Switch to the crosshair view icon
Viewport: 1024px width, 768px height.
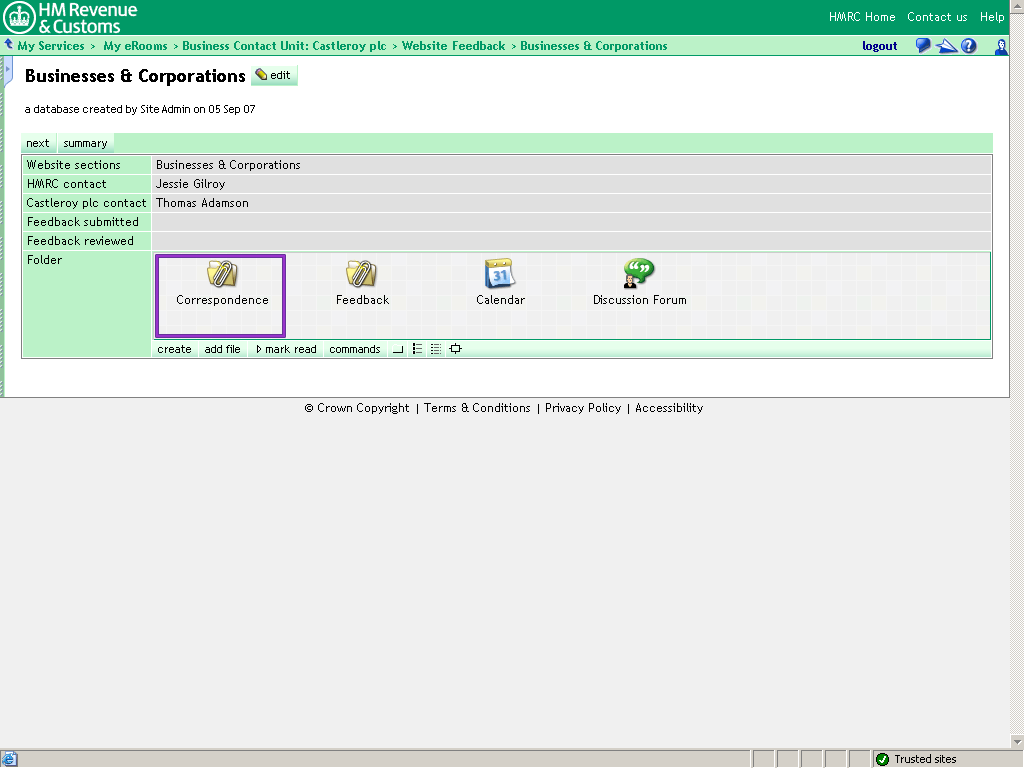(x=456, y=349)
